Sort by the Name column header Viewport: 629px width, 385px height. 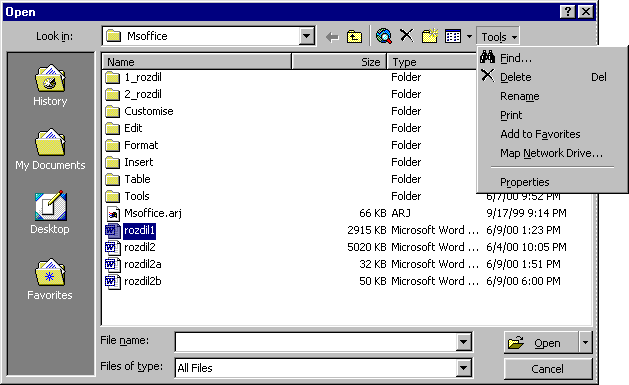click(197, 62)
